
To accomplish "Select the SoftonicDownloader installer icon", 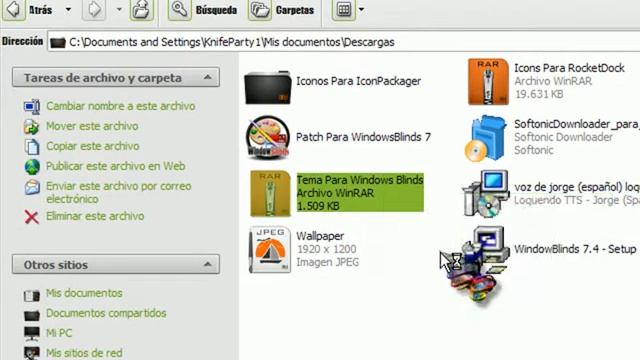I will pos(487,138).
